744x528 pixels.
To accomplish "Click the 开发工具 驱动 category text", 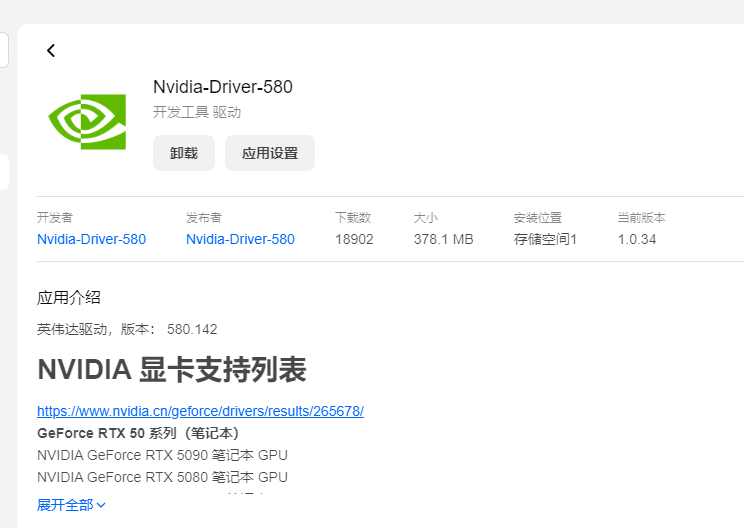I will (x=197, y=112).
